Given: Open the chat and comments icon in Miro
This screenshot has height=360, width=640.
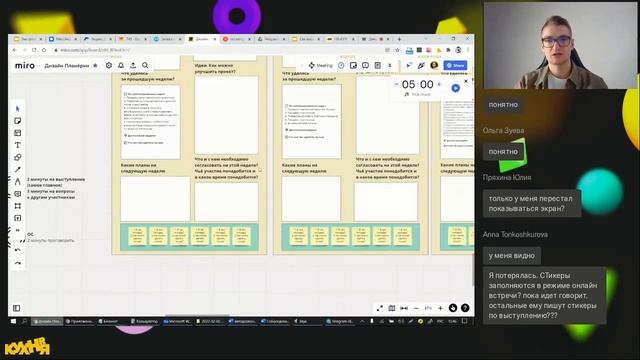Looking at the screenshot, I should tap(366, 65).
